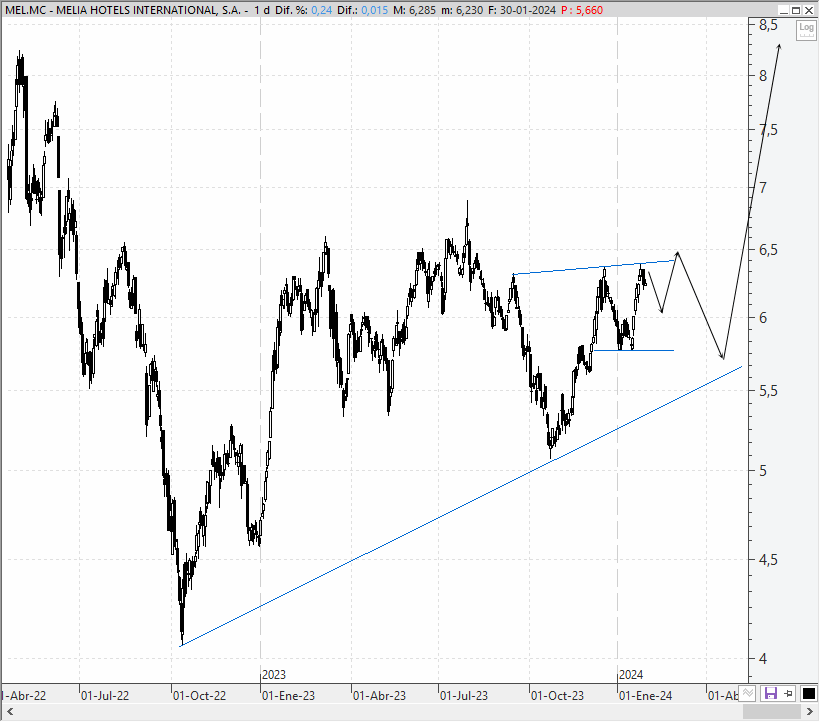Click the 2024 year marker

tap(631, 674)
